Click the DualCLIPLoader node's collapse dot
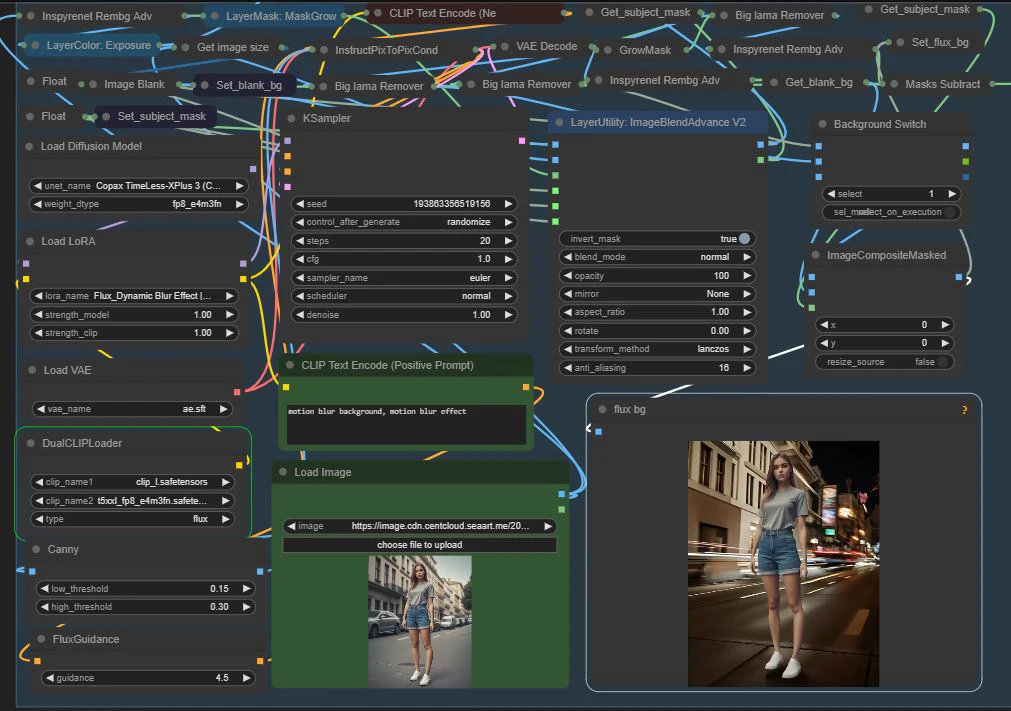This screenshot has height=711, width=1011. coord(30,444)
